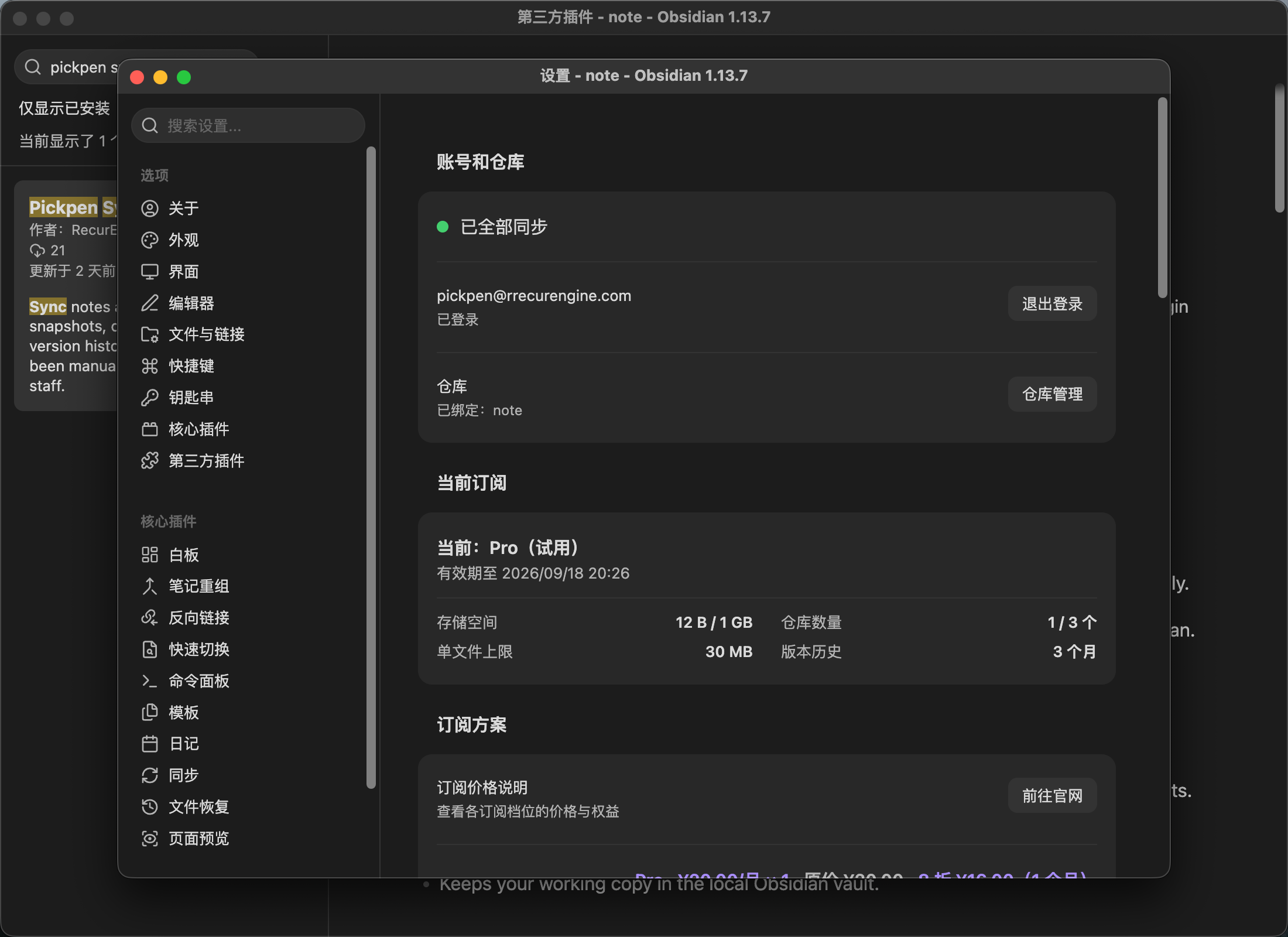The image size is (1288, 937).
Task: Click the 30 MB single file limit value
Action: (x=729, y=652)
